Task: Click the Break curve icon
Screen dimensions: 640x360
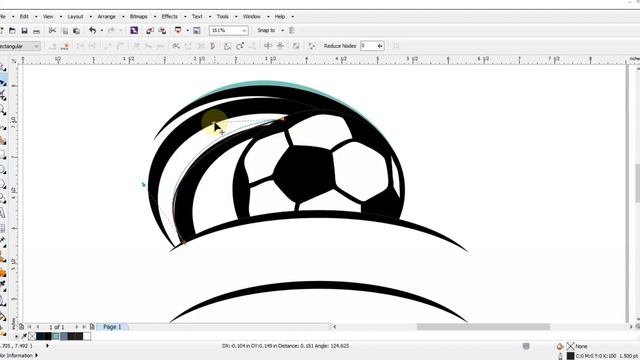Action: click(92, 46)
